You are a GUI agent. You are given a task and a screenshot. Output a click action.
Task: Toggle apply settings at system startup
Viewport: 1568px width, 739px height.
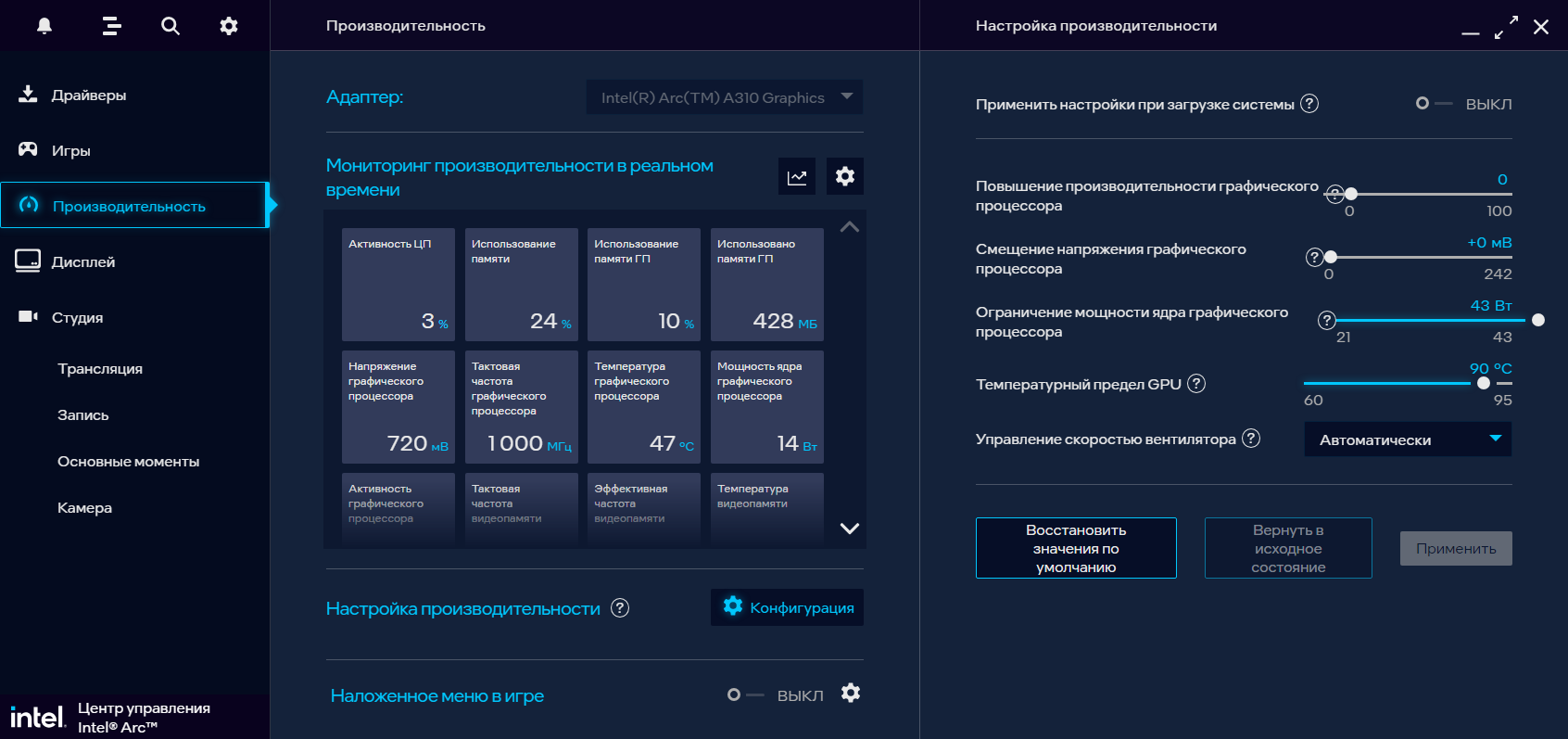coord(1433,104)
